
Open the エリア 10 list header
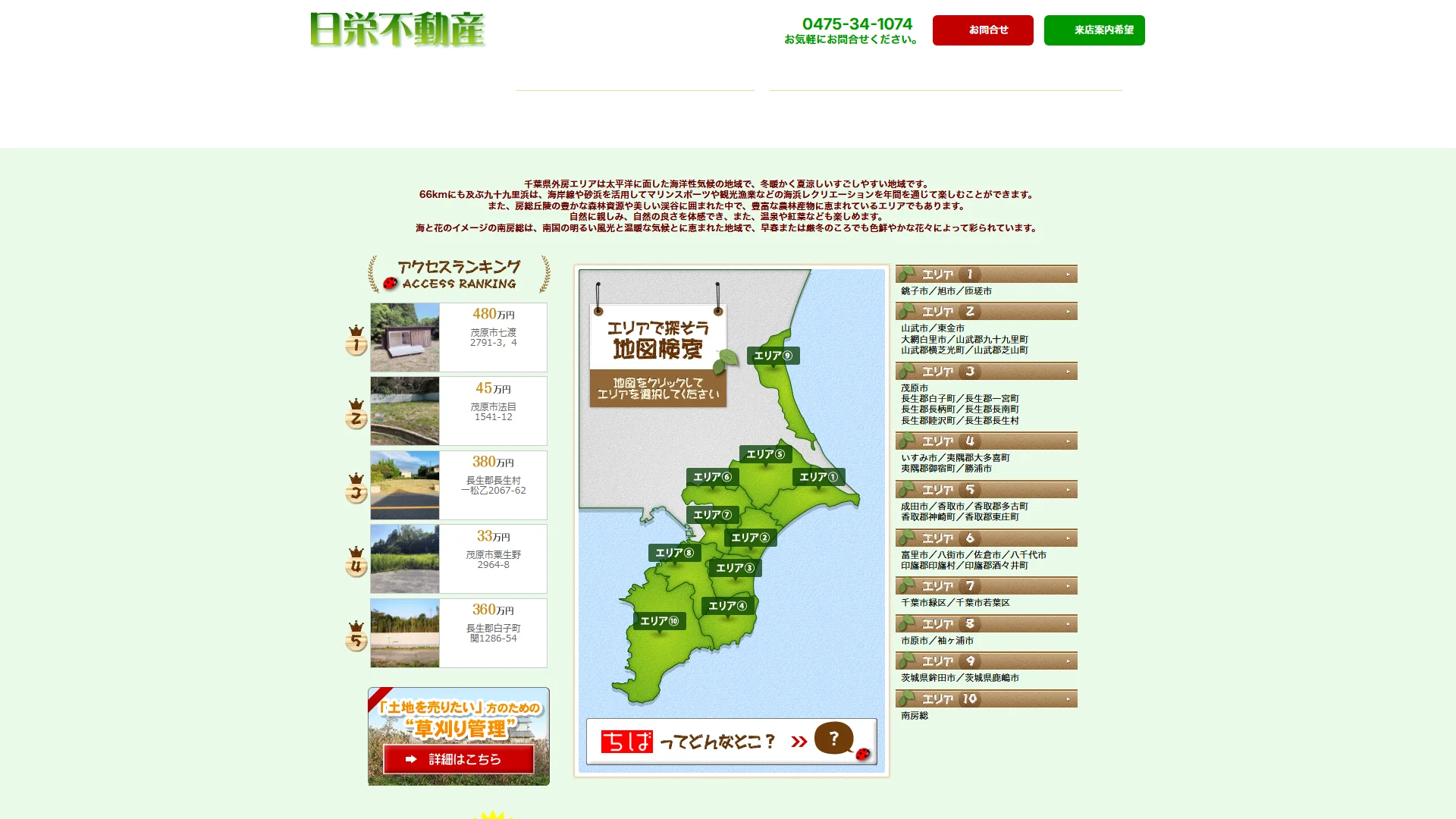pyautogui.click(x=986, y=698)
